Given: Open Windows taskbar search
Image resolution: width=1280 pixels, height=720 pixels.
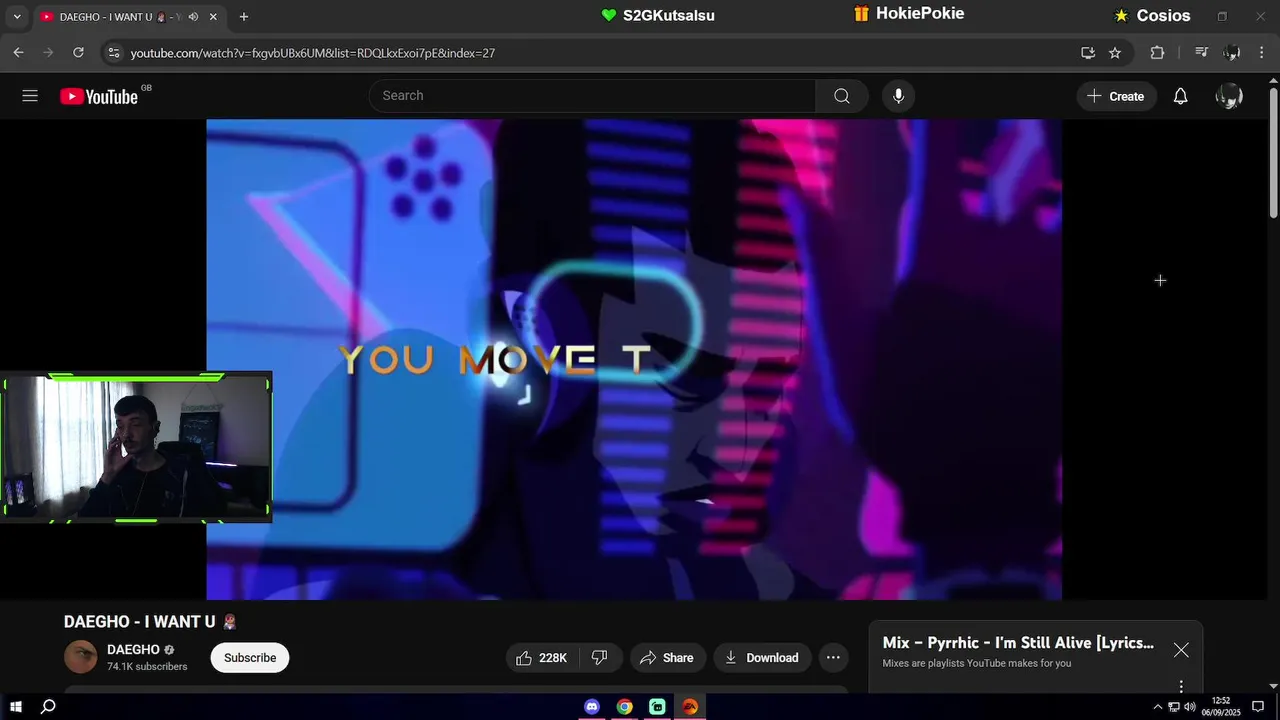Looking at the screenshot, I should [x=48, y=707].
